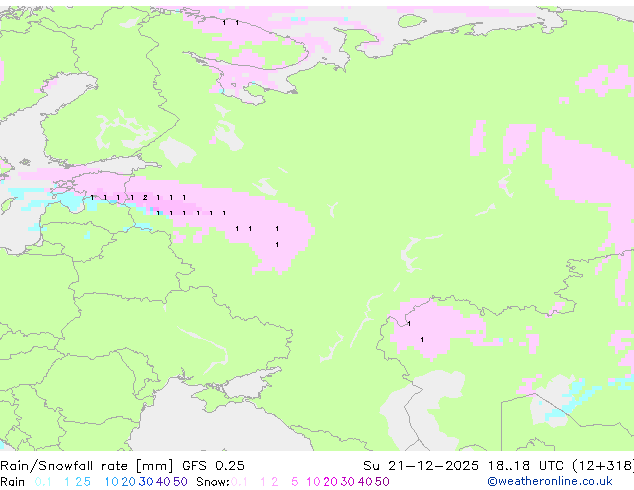The width and height of the screenshot is (634, 490).
Task: Pick the Snow legend 30 color value
Action: click(x=348, y=482)
